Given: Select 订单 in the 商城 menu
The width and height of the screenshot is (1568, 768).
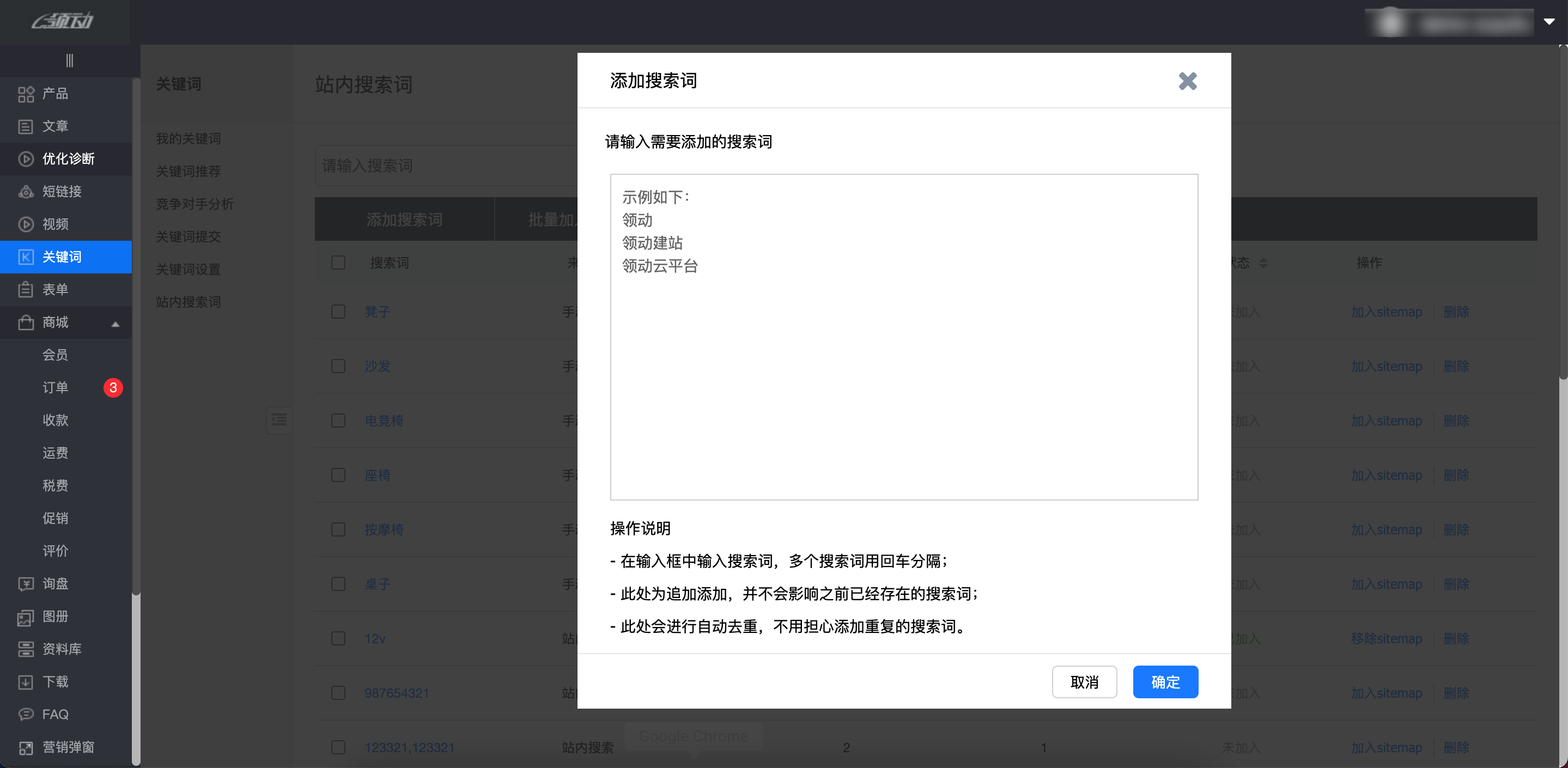Looking at the screenshot, I should point(56,388).
